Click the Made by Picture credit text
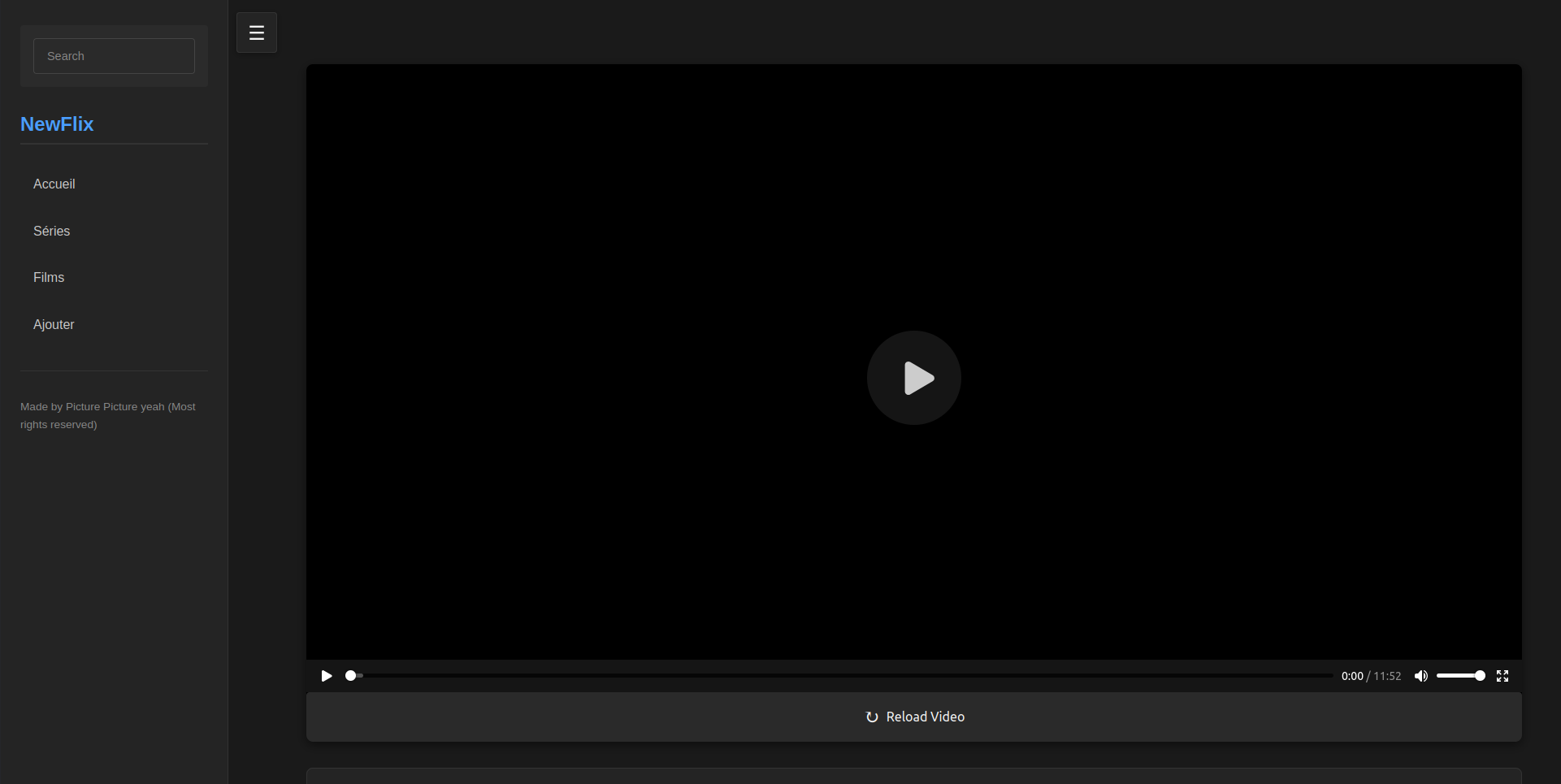 (x=107, y=415)
